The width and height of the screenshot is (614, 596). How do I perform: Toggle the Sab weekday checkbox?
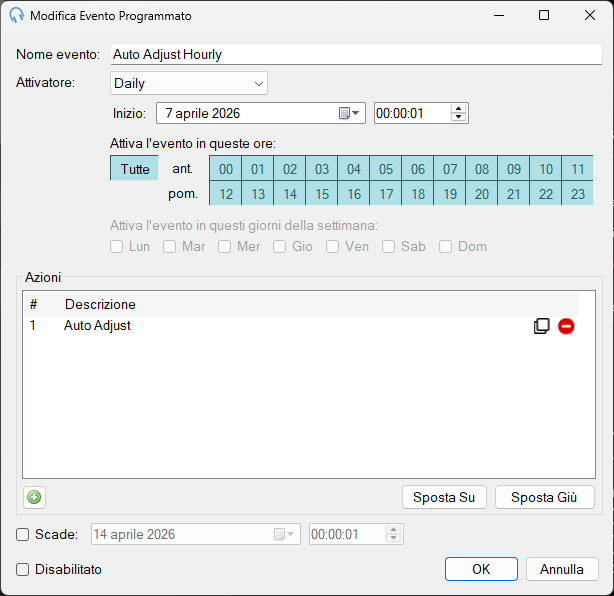388,247
